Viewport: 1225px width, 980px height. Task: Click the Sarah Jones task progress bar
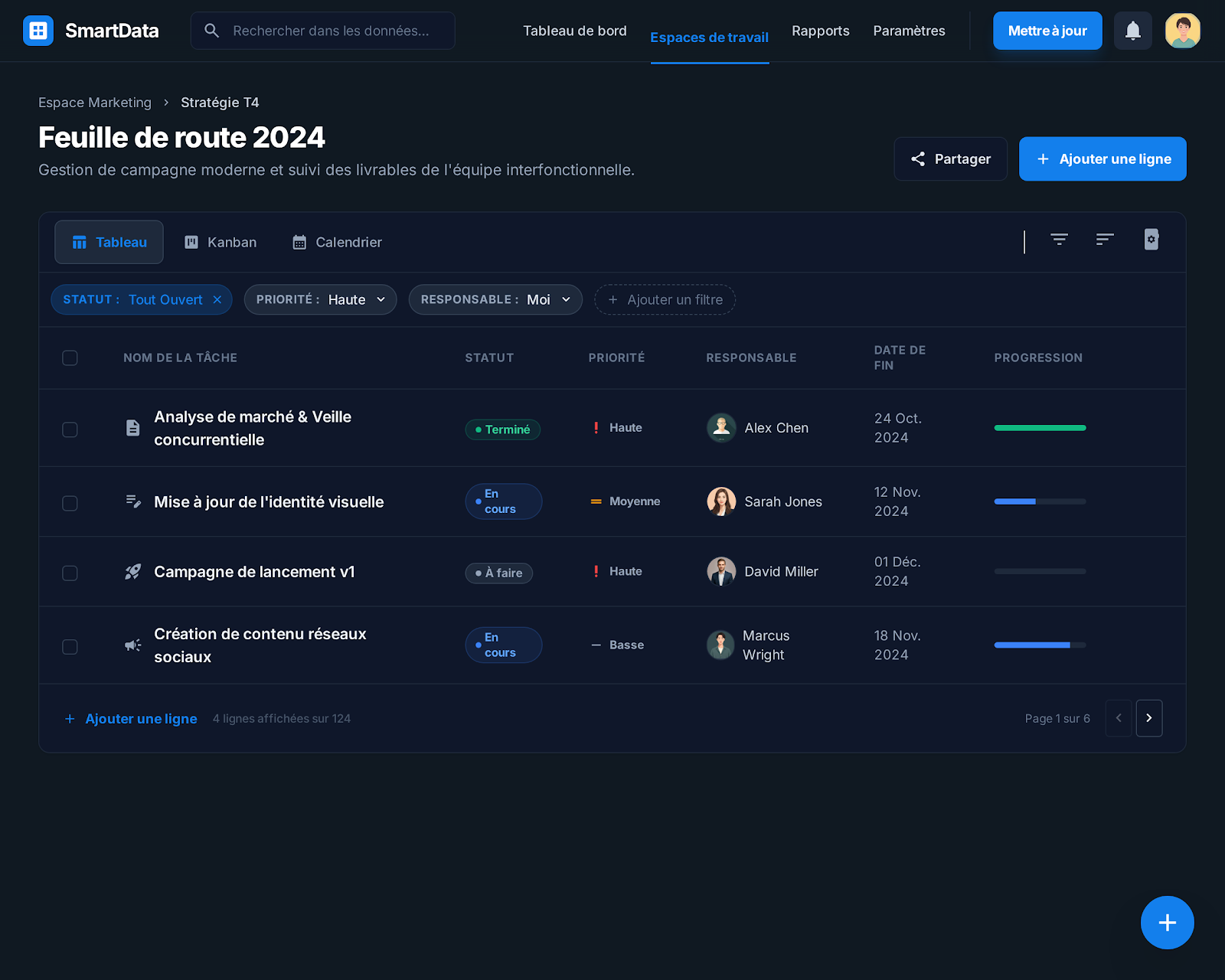[x=1040, y=501]
